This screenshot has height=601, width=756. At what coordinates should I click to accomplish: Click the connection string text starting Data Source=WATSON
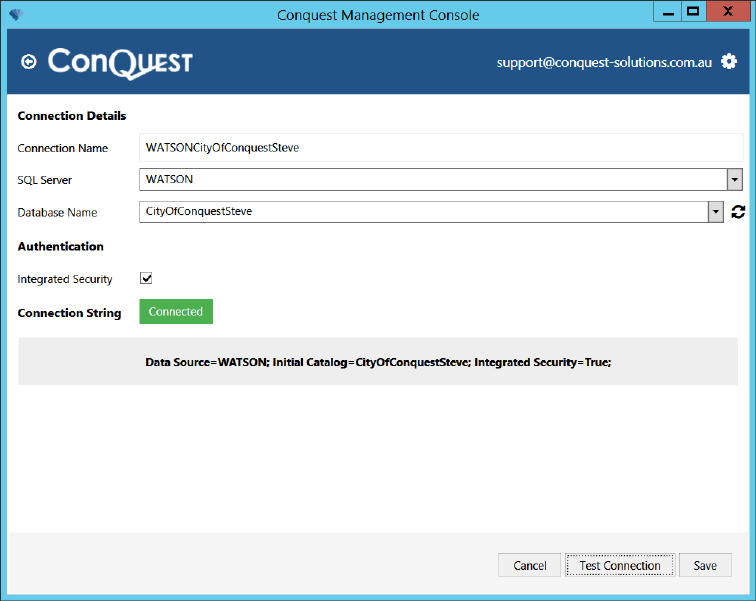378,362
